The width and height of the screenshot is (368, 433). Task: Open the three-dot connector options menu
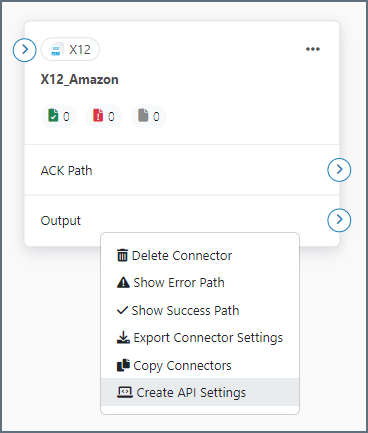pos(313,49)
